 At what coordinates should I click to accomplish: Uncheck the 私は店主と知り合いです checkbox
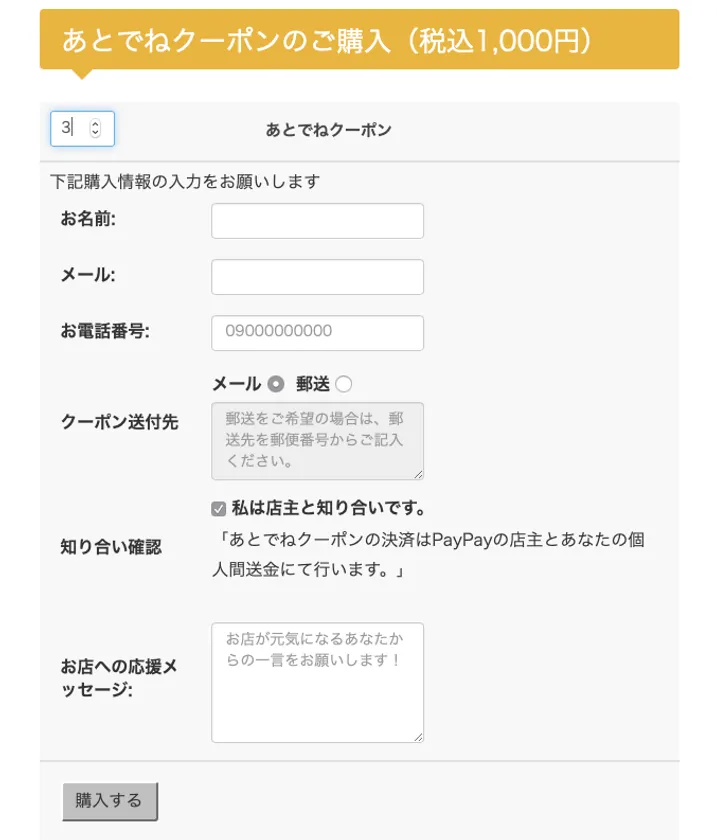219,509
